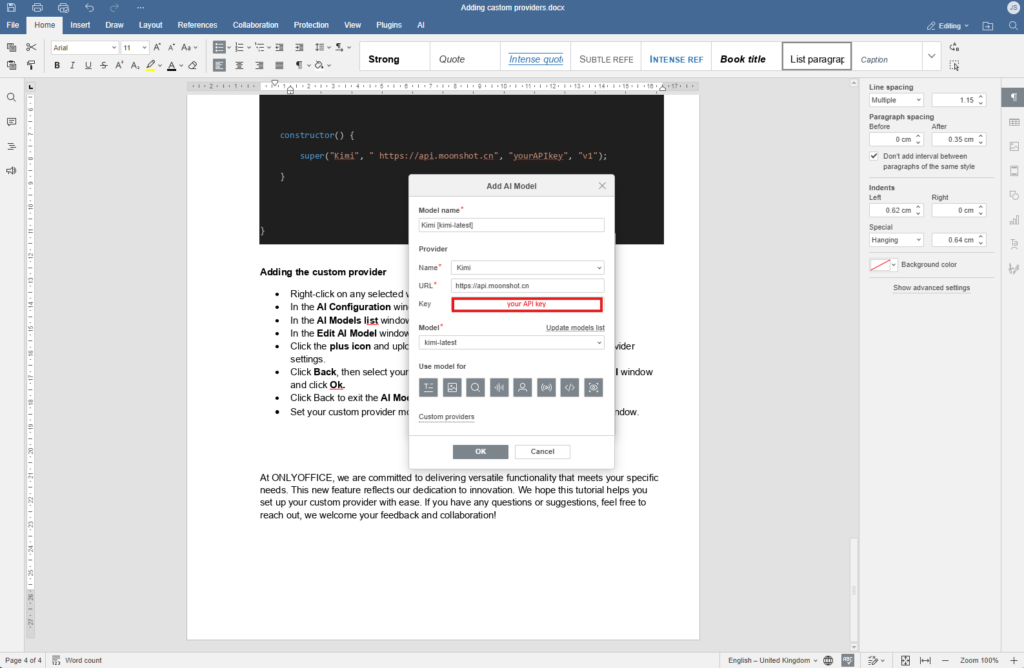Open provider Name Kimi dropdown

click(x=527, y=267)
